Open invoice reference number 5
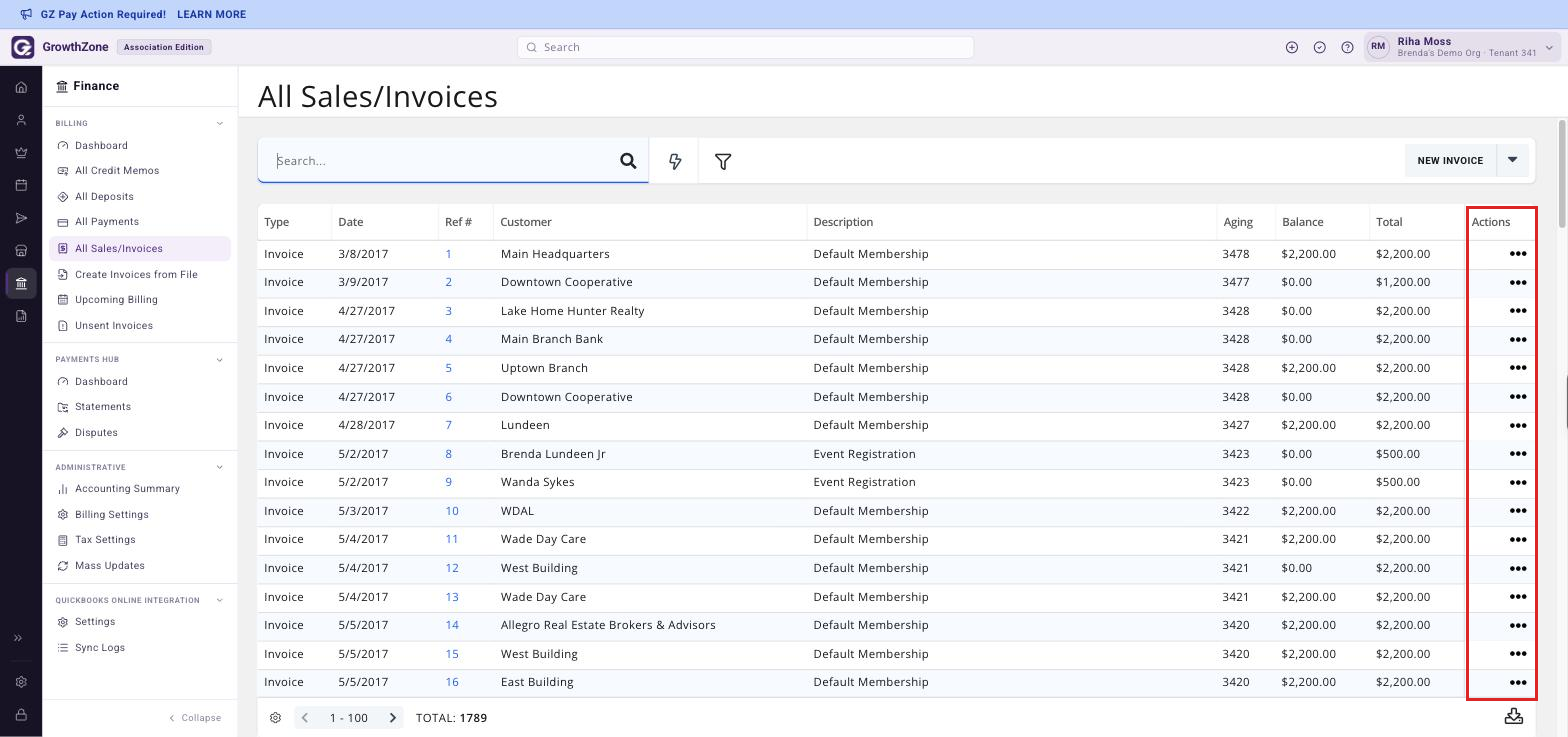Image resolution: width=1568 pixels, height=737 pixels. (x=448, y=368)
